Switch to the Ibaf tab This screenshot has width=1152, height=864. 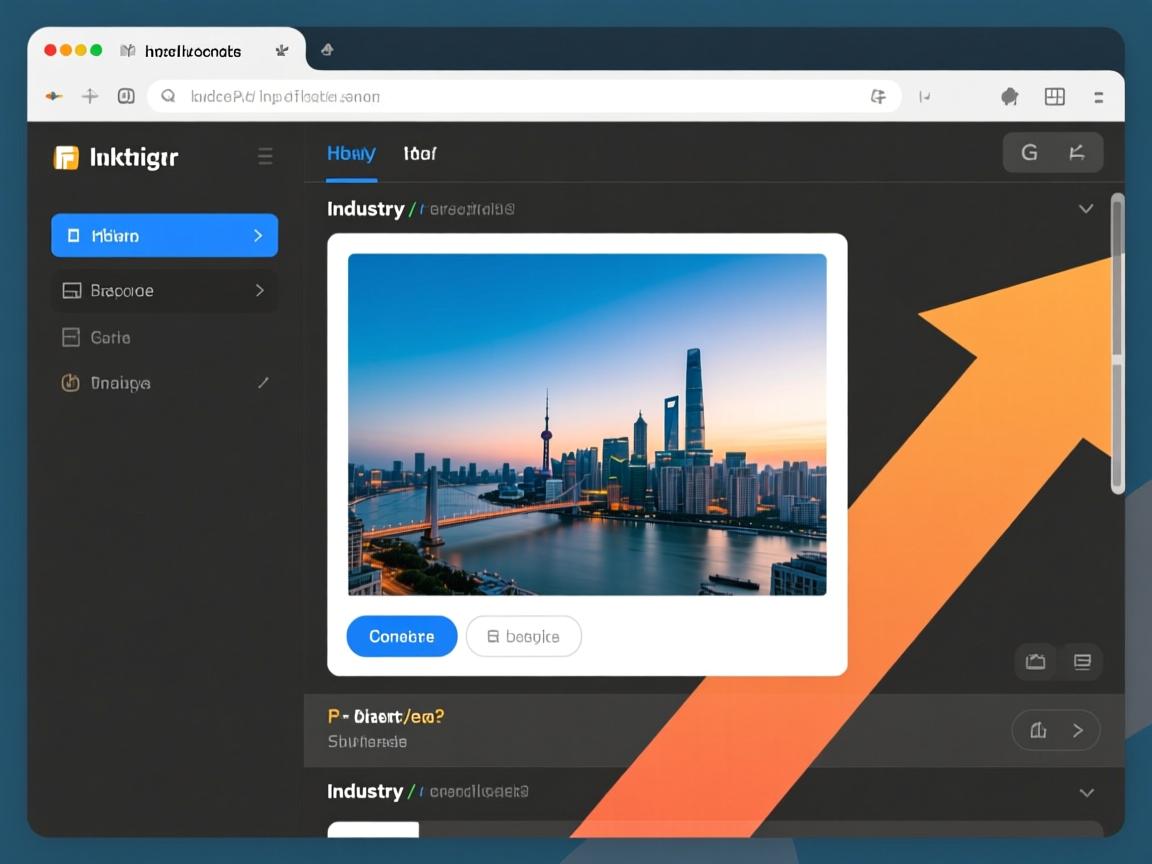pos(420,154)
